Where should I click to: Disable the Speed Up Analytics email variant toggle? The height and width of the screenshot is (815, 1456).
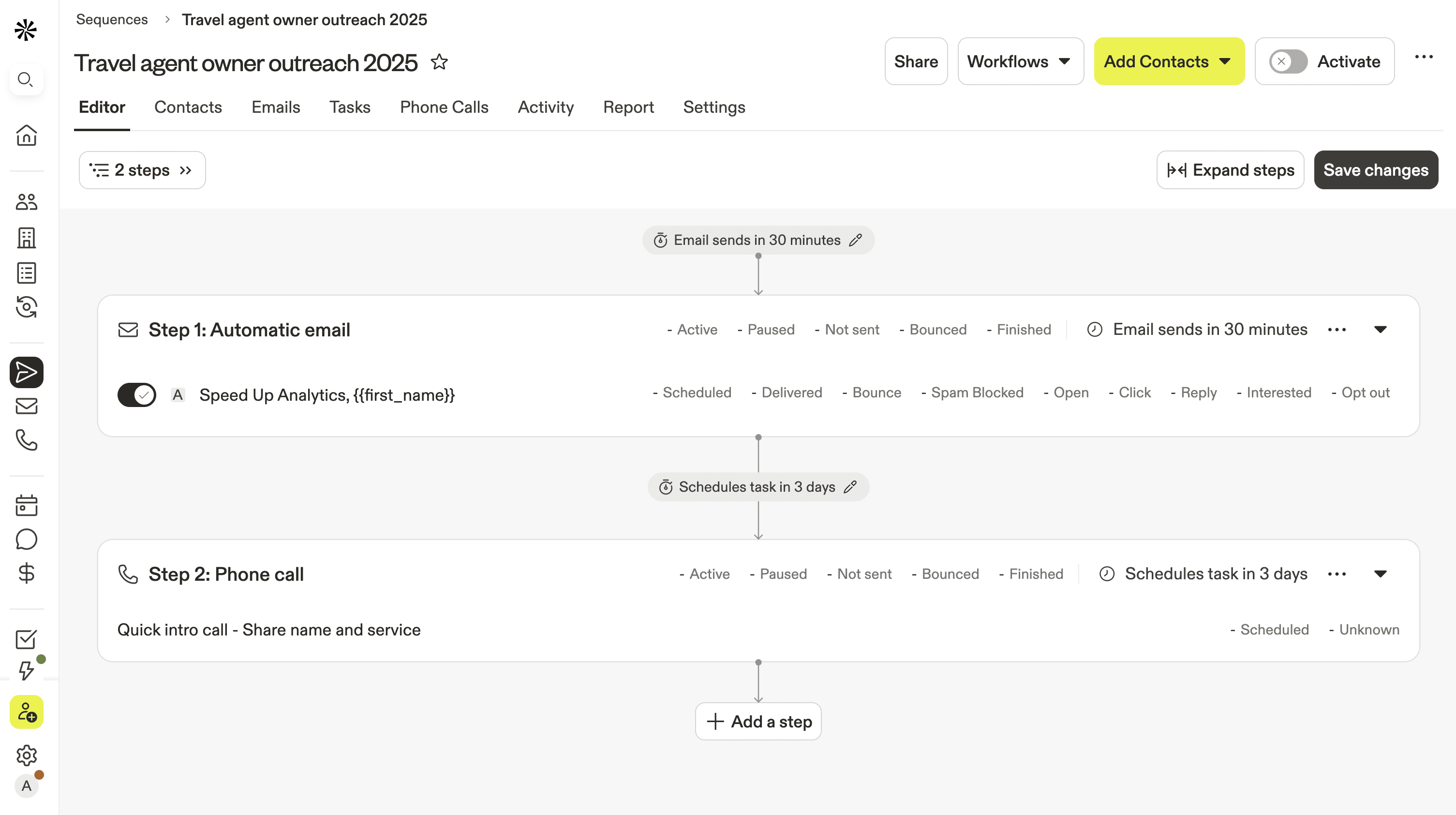click(136, 395)
